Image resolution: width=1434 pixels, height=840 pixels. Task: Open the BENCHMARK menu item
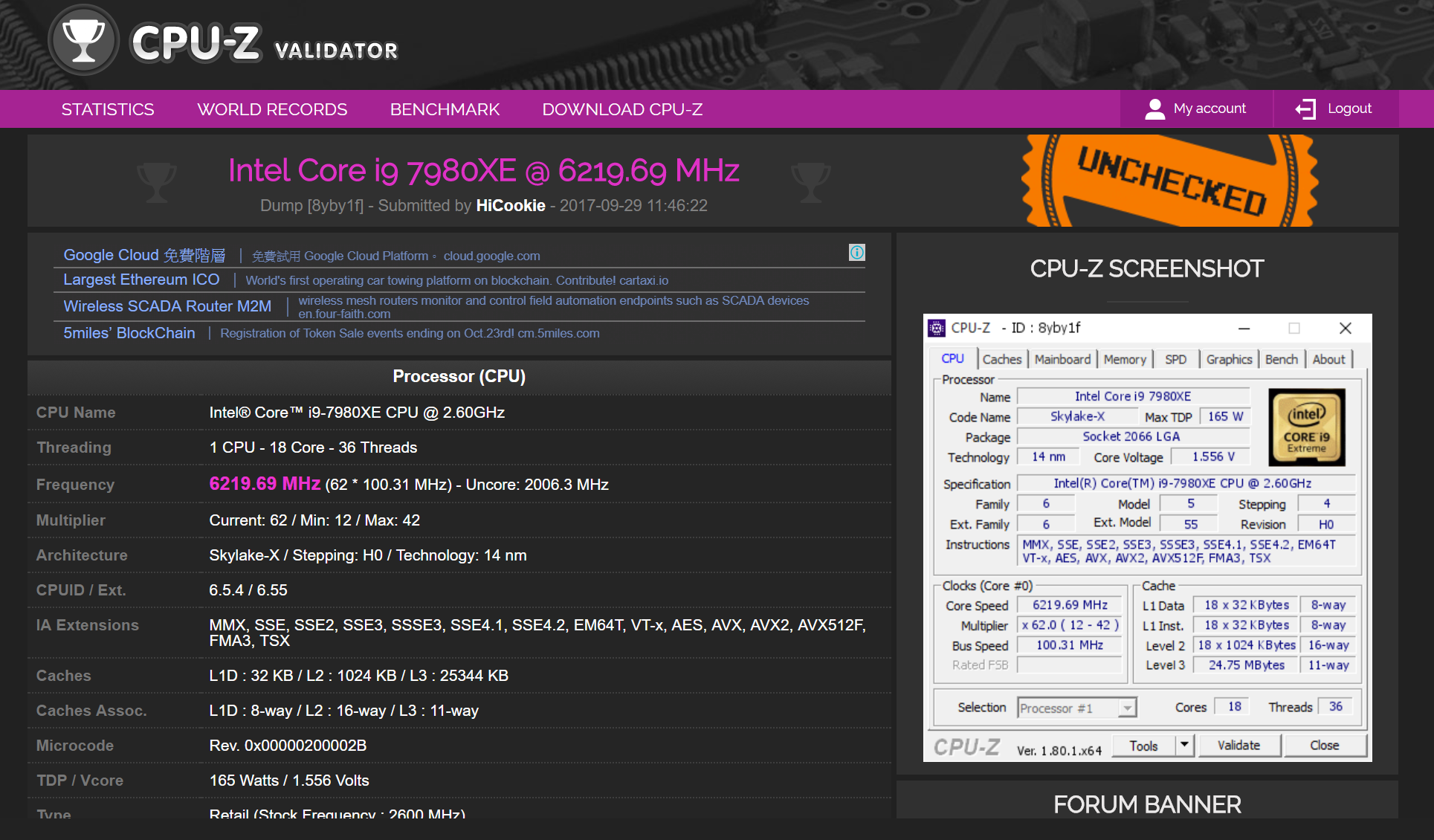445,109
